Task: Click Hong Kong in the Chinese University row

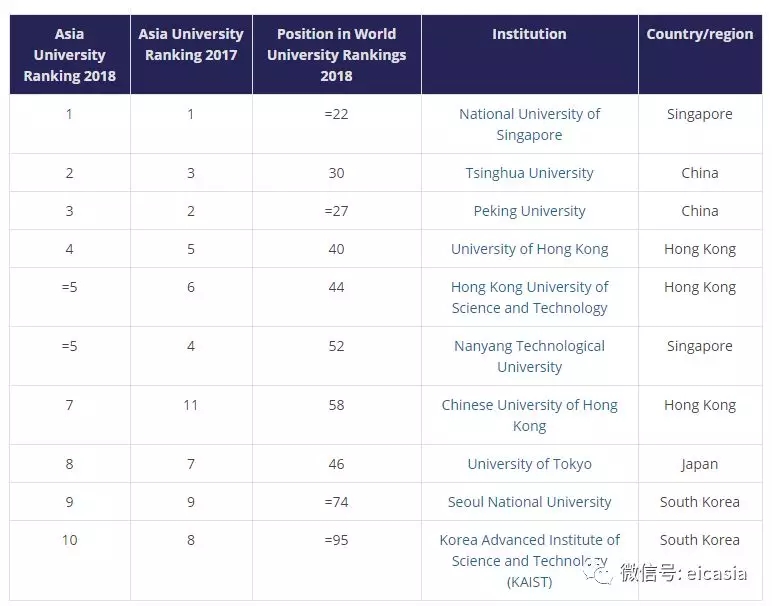Action: pyautogui.click(x=700, y=405)
